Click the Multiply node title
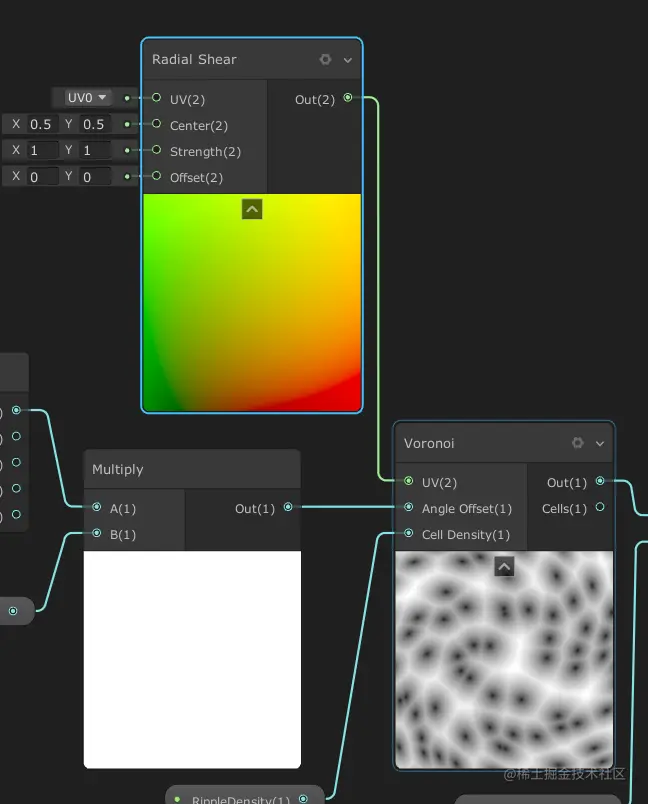 [x=118, y=469]
